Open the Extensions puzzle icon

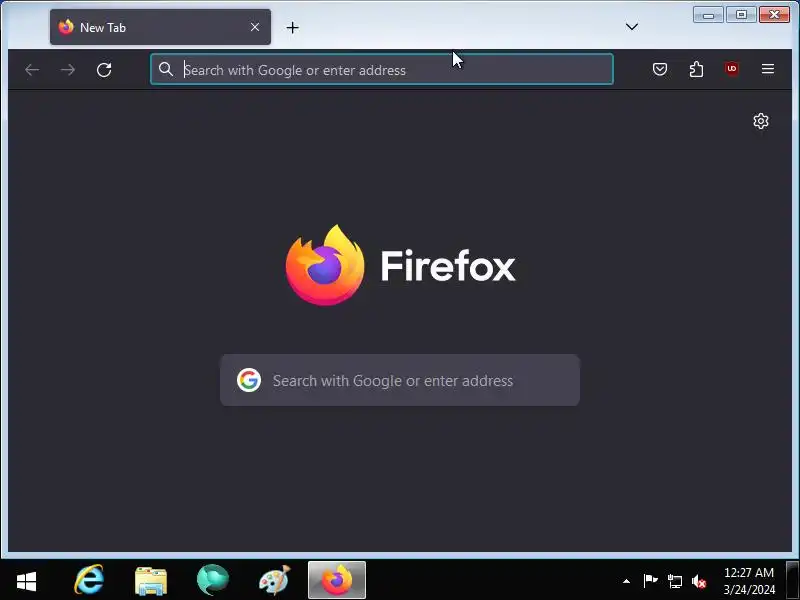696,69
